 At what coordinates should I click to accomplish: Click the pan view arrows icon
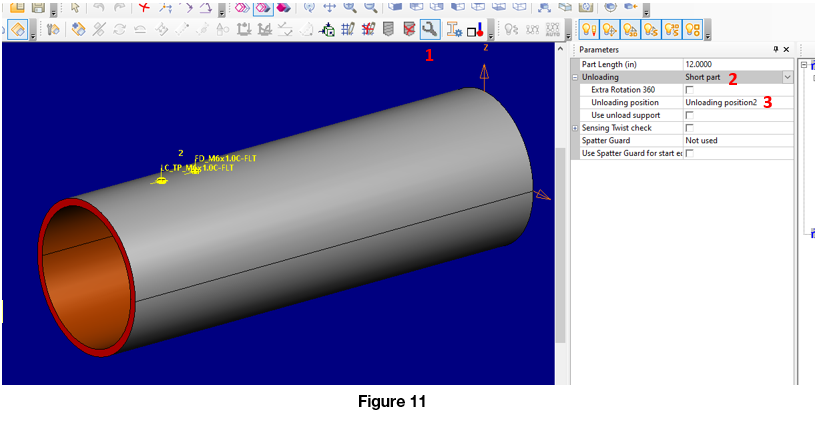coord(329,7)
